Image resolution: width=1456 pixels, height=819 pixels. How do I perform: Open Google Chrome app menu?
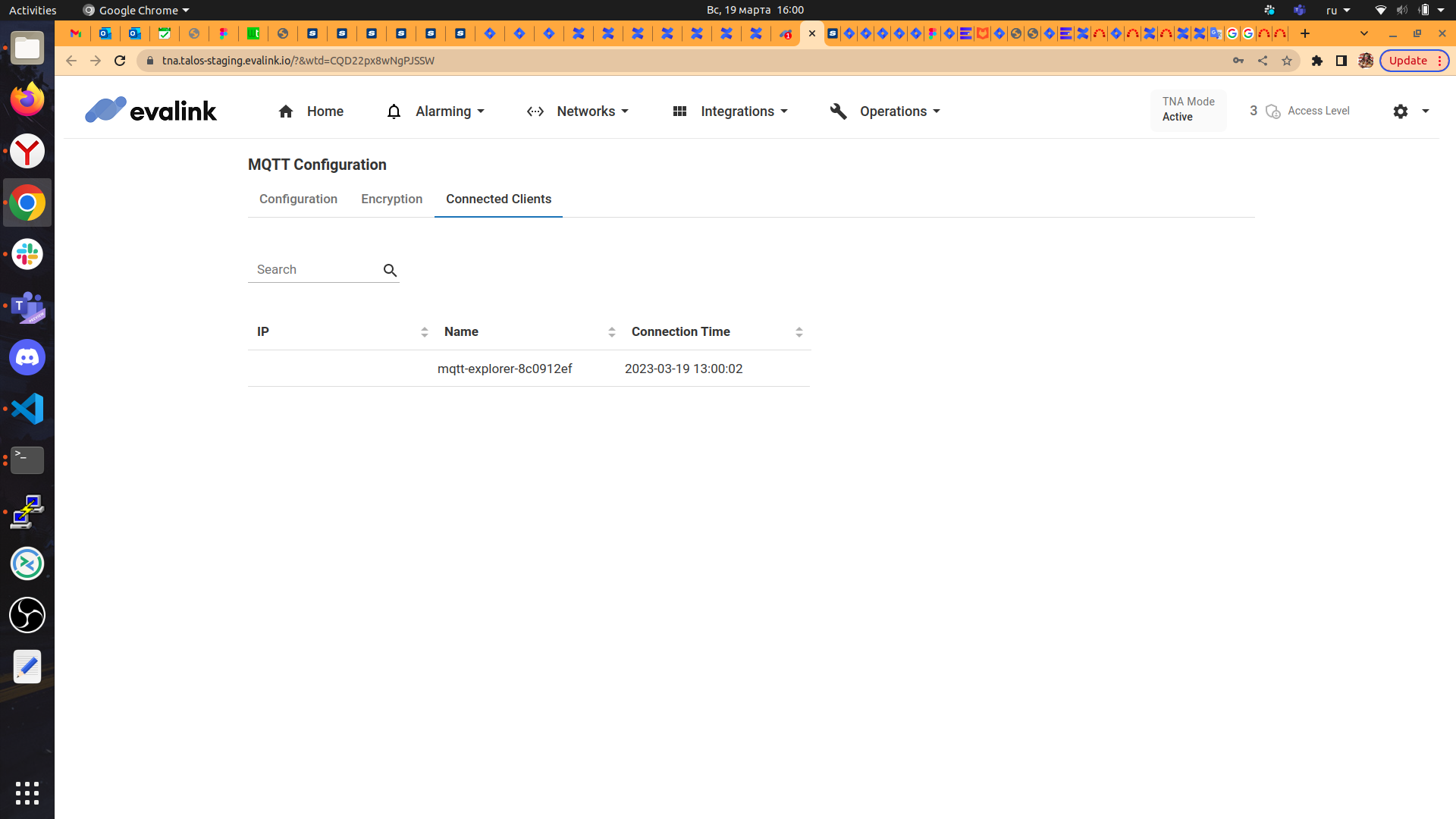click(x=136, y=10)
